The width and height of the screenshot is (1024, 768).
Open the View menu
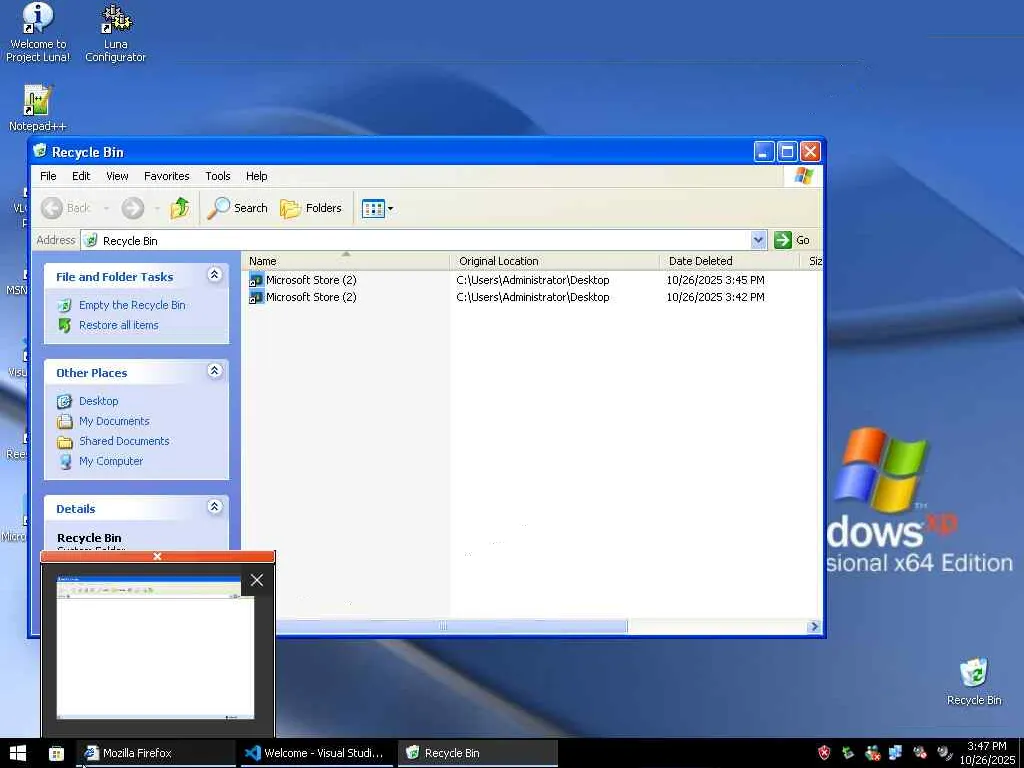tap(117, 176)
